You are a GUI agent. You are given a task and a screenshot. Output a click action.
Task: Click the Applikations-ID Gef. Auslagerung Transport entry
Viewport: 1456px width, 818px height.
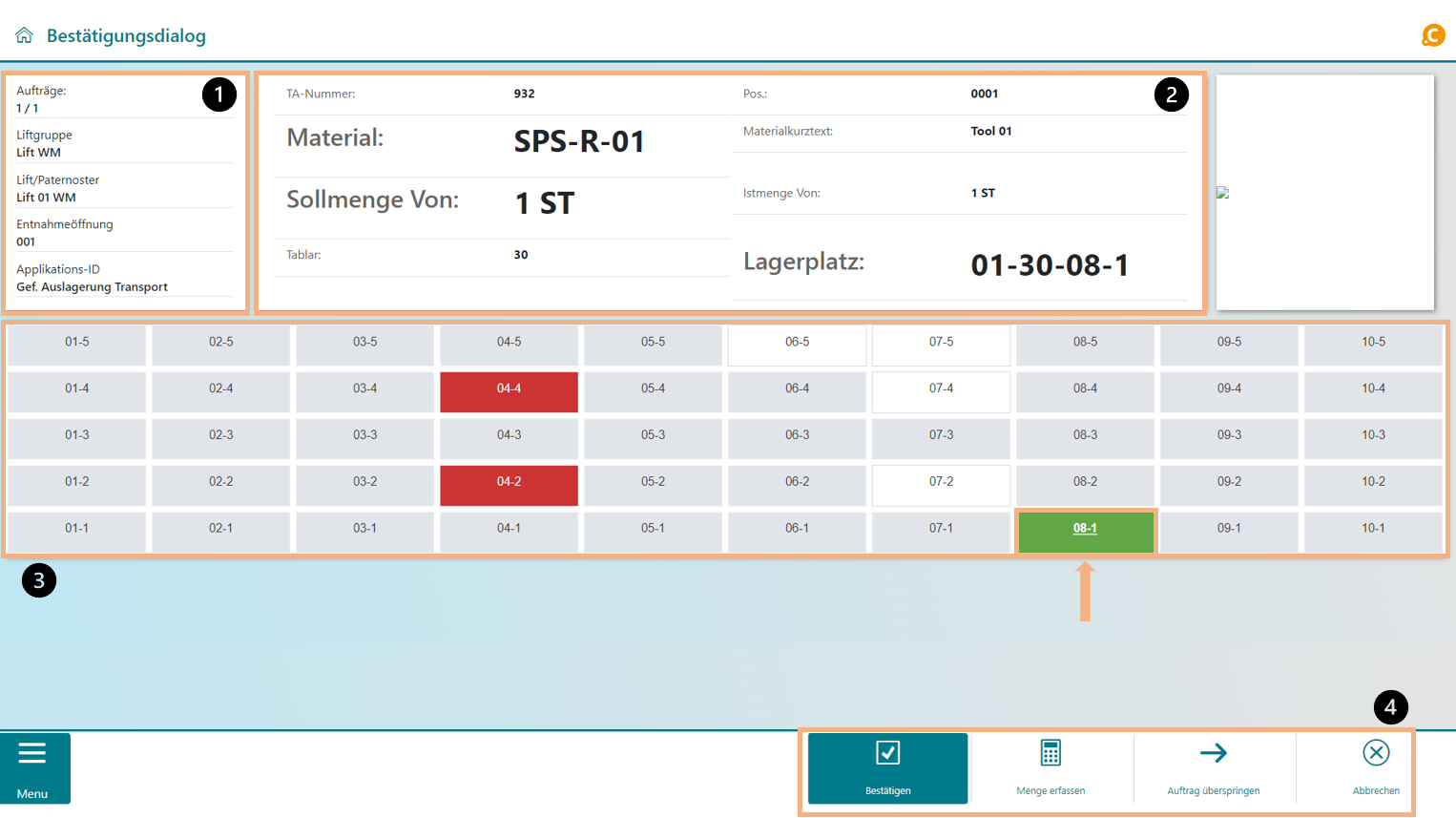pos(92,286)
